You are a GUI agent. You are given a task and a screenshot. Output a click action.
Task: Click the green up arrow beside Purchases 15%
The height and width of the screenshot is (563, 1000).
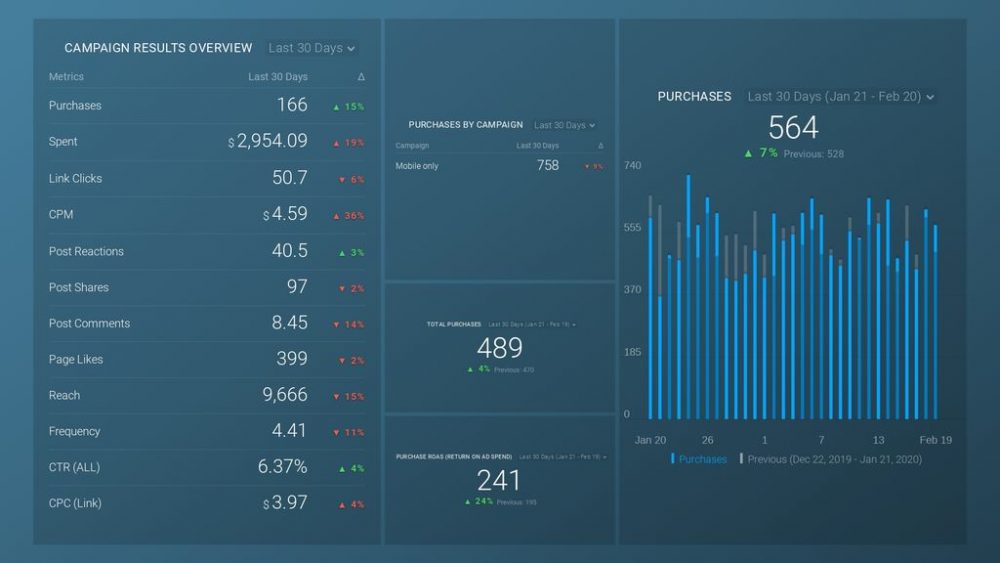(337, 106)
